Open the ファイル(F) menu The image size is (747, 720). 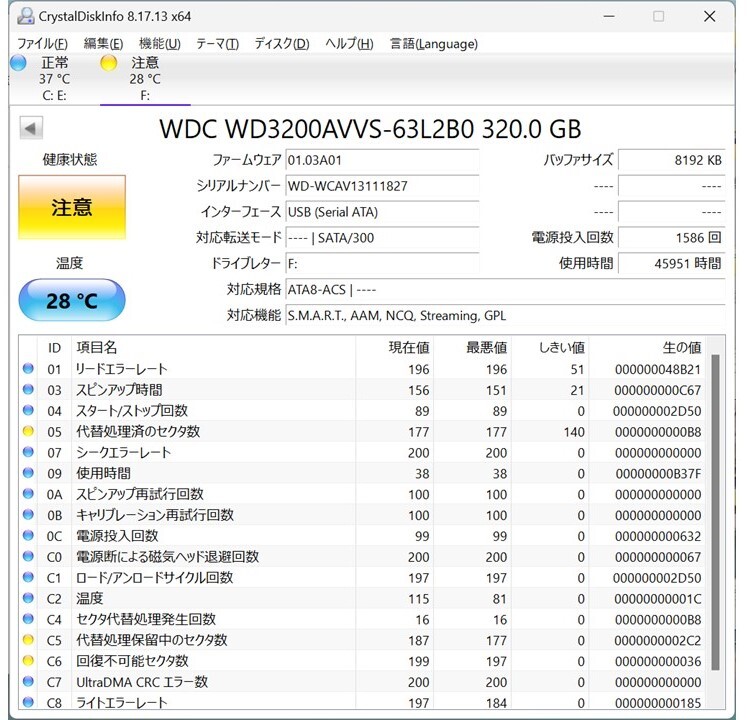(x=42, y=44)
